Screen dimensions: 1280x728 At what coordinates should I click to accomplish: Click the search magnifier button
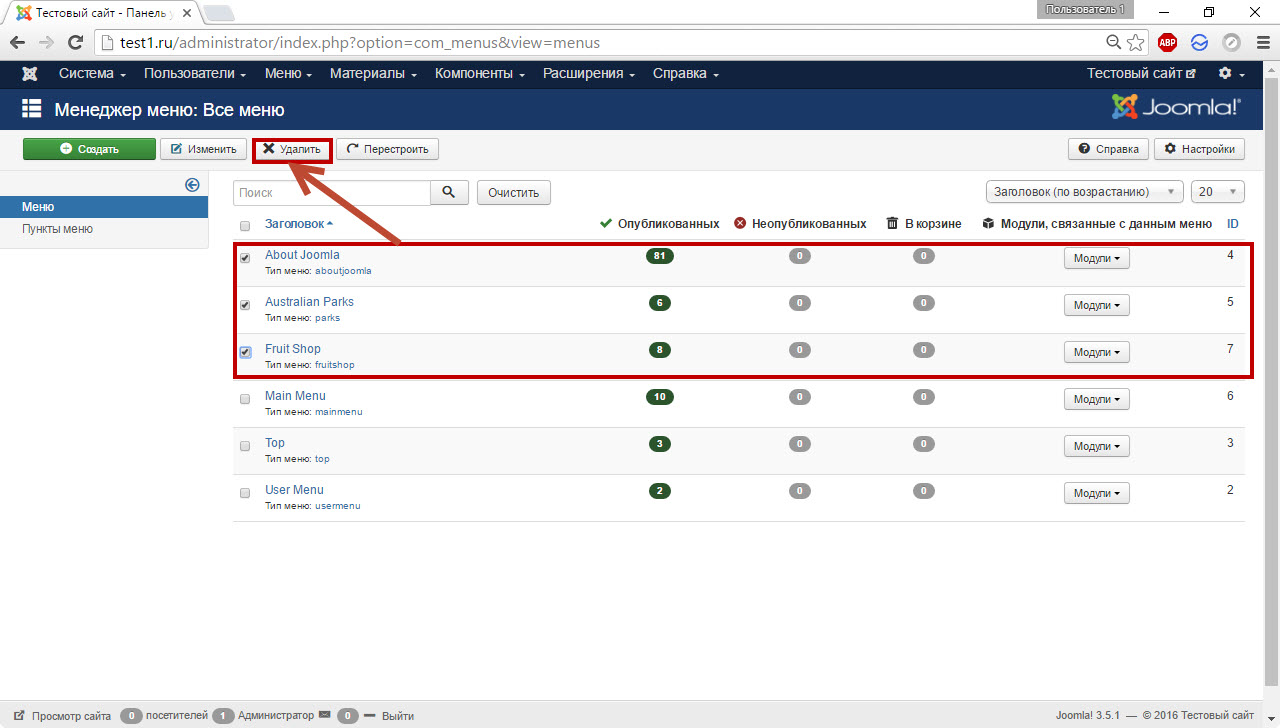click(449, 192)
